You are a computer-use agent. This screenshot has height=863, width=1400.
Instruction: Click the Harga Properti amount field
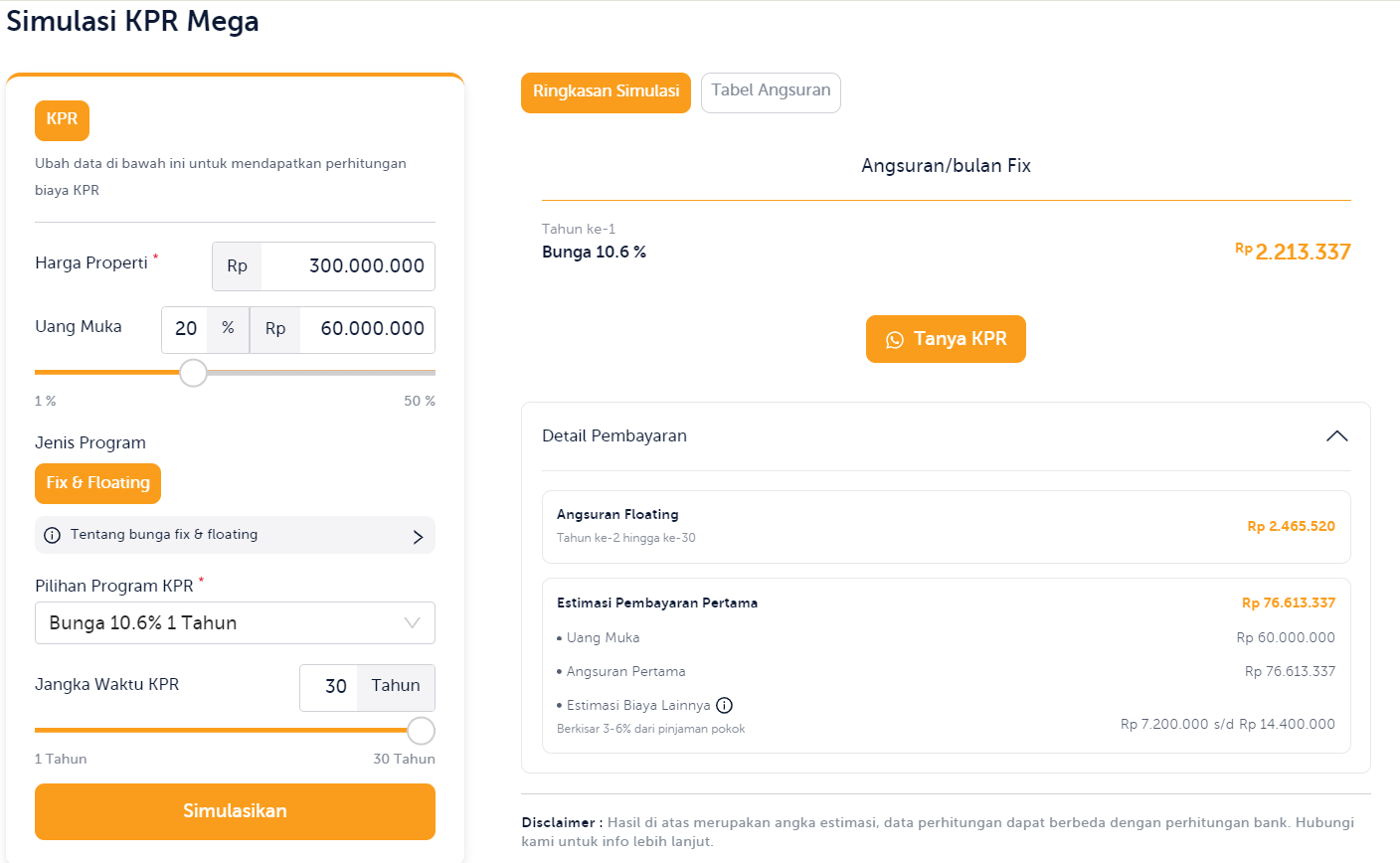[347, 266]
